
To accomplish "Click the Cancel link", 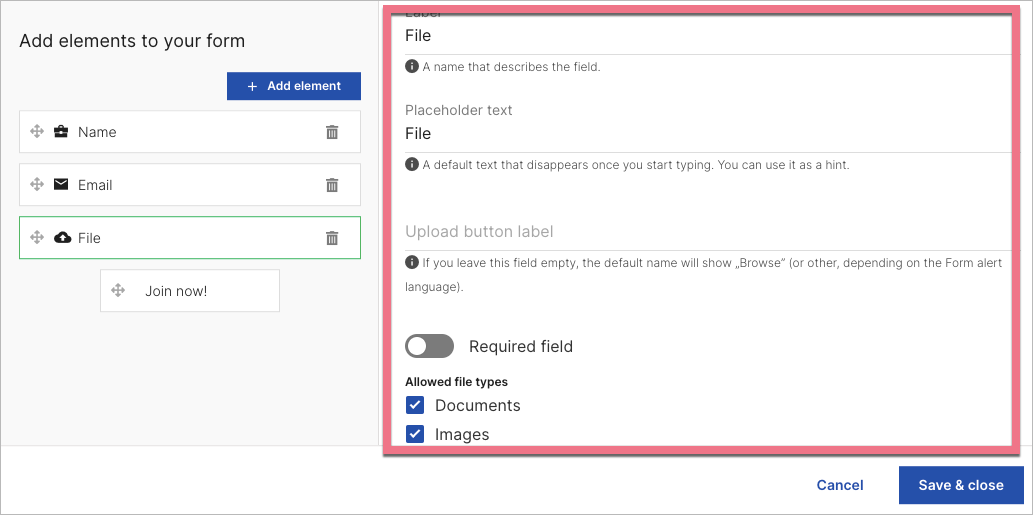I will [839, 485].
